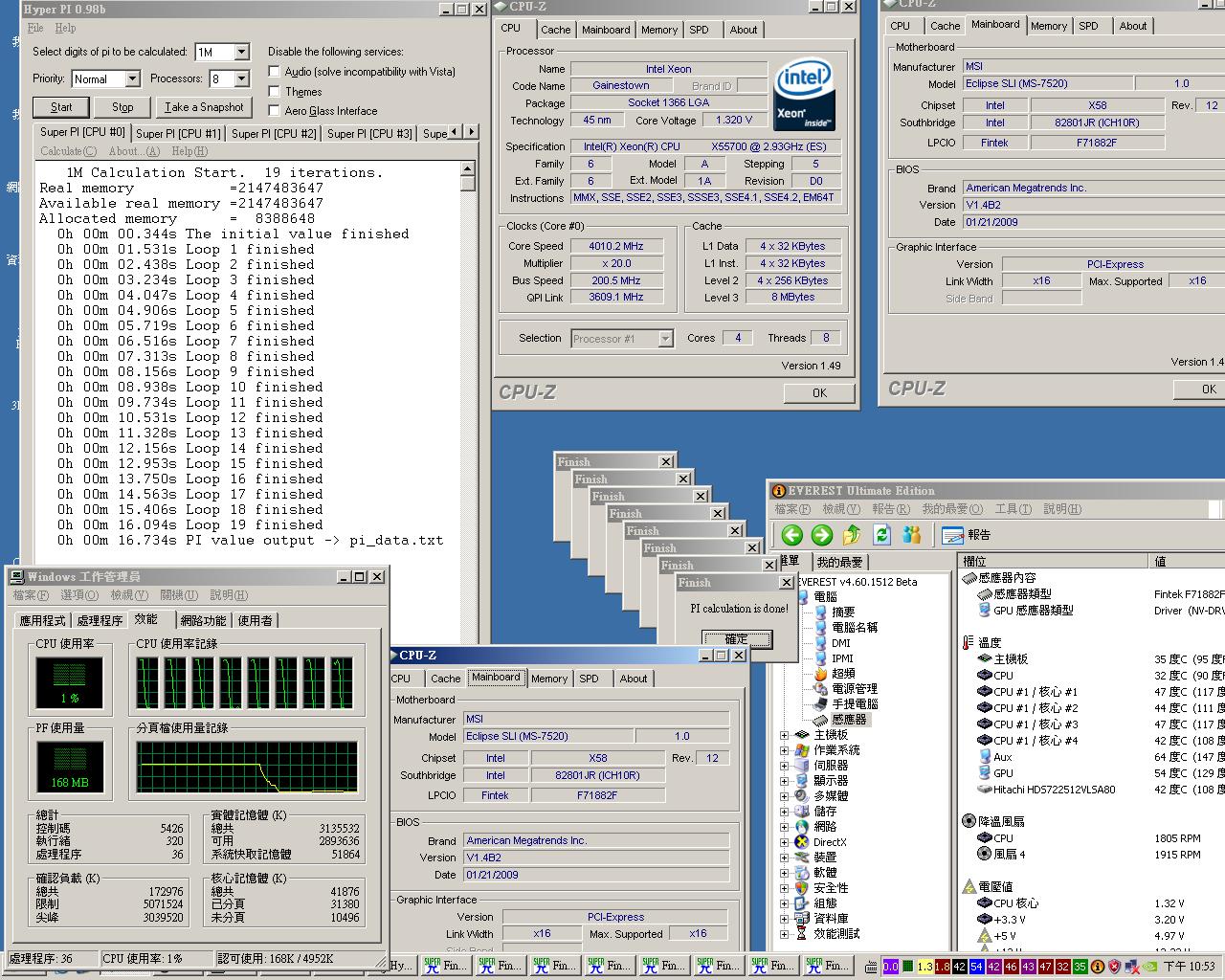The width and height of the screenshot is (1225, 980).
Task: Click Hyper PI Stop button
Action: 122,107
